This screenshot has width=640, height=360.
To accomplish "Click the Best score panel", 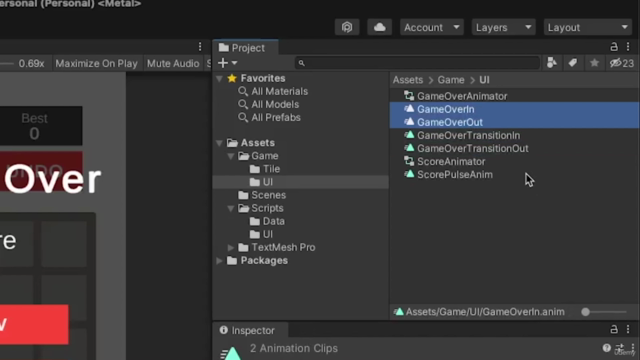I will [x=41, y=126].
